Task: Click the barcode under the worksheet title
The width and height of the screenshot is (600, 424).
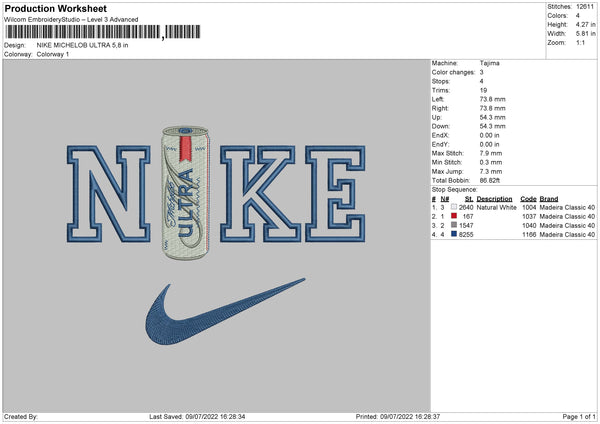Action: click(103, 32)
